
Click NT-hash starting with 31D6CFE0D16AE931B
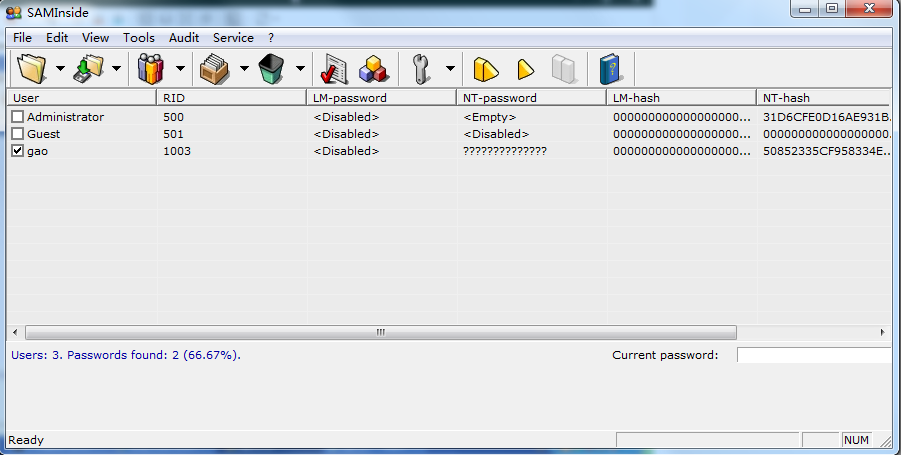(827, 117)
